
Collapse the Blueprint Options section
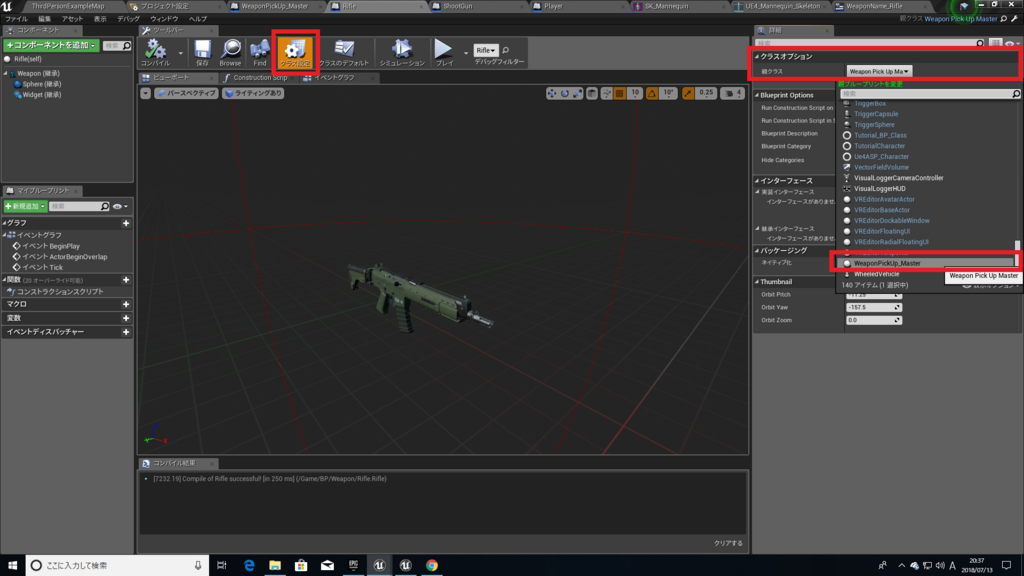(758, 95)
